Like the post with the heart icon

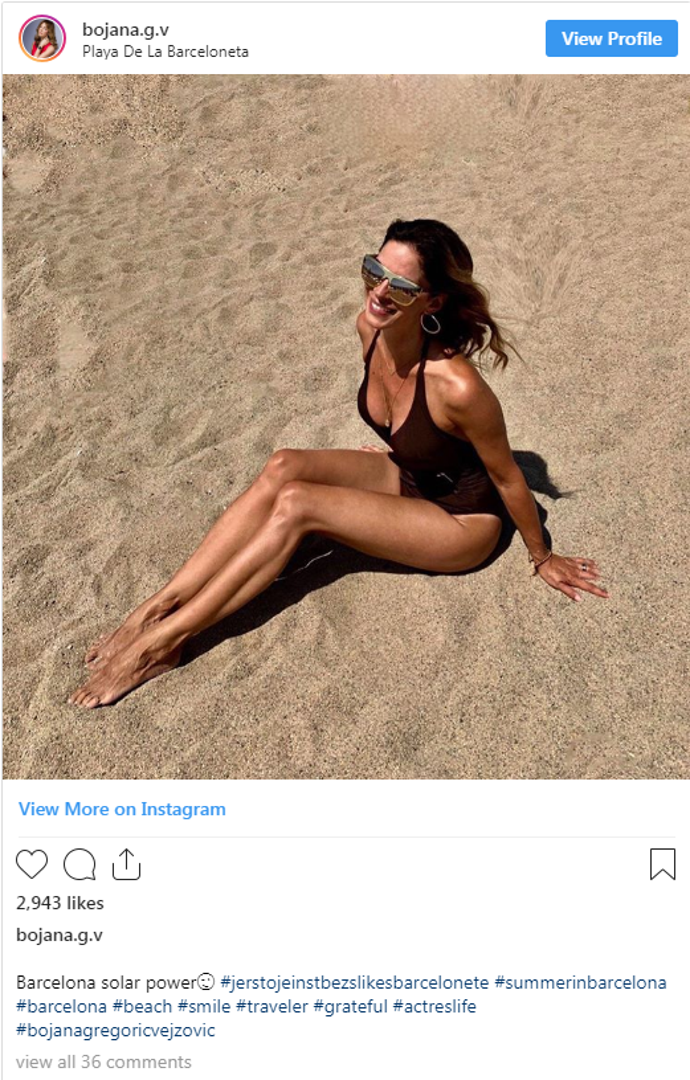32,864
